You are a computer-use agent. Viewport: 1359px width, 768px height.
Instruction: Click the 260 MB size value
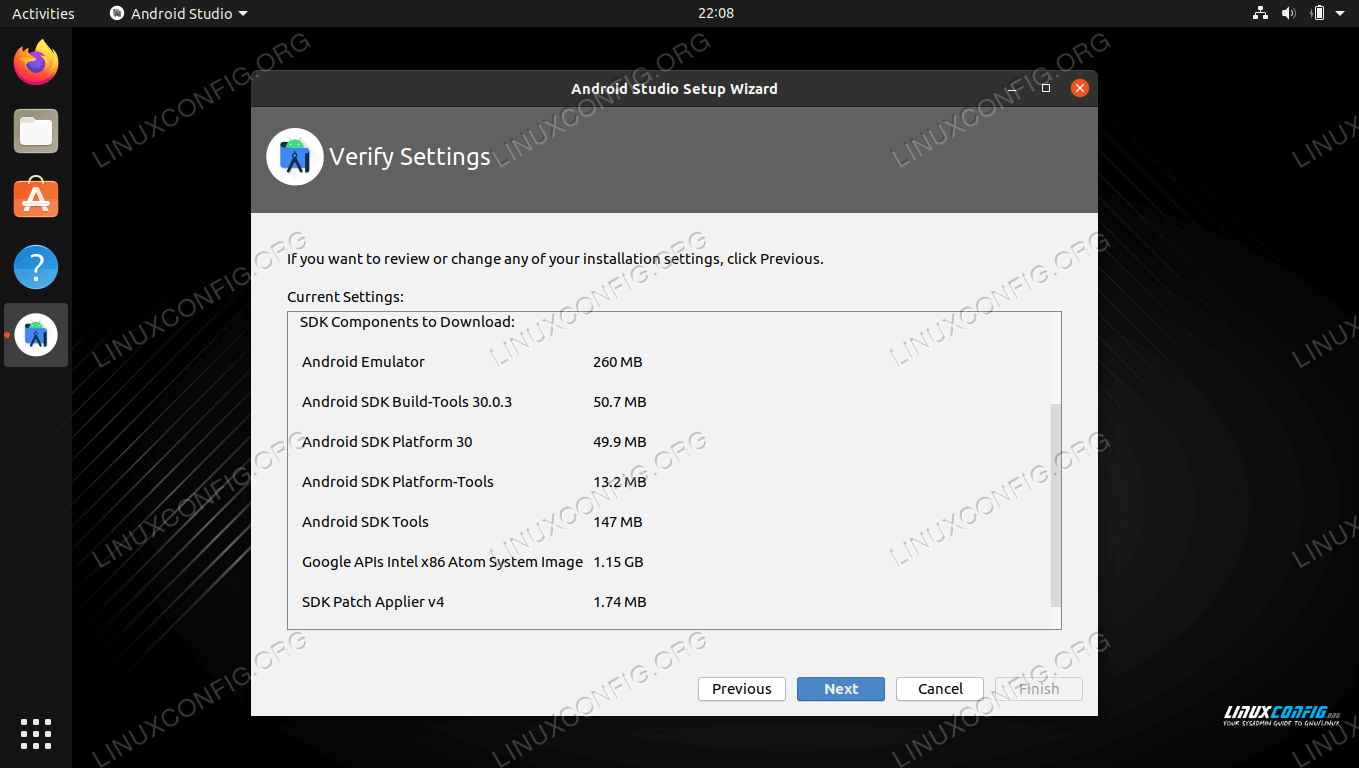tap(618, 362)
